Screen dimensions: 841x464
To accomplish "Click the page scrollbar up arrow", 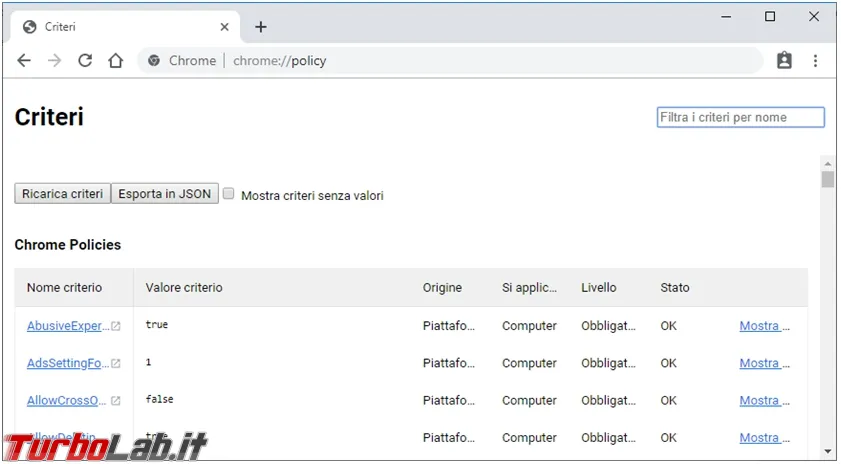I will pyautogui.click(x=828, y=164).
